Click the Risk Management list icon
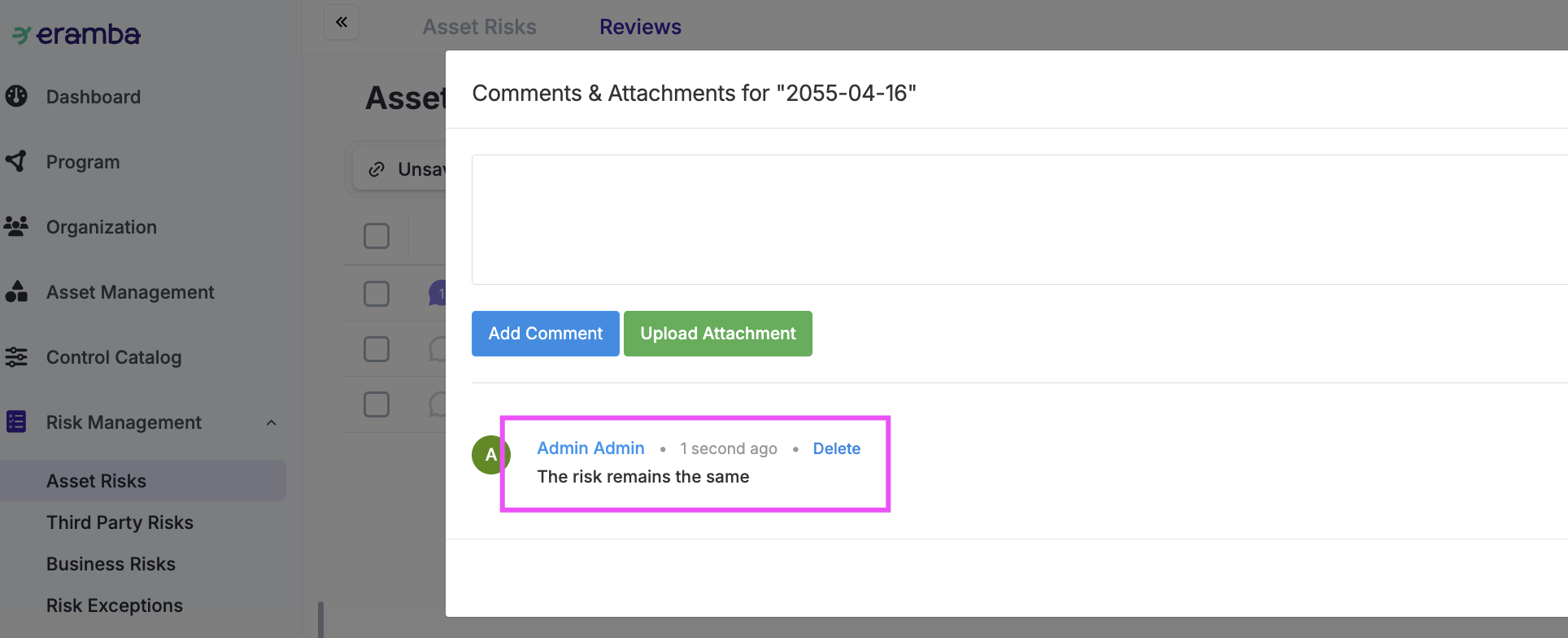Image resolution: width=1568 pixels, height=638 pixels. pyautogui.click(x=16, y=422)
